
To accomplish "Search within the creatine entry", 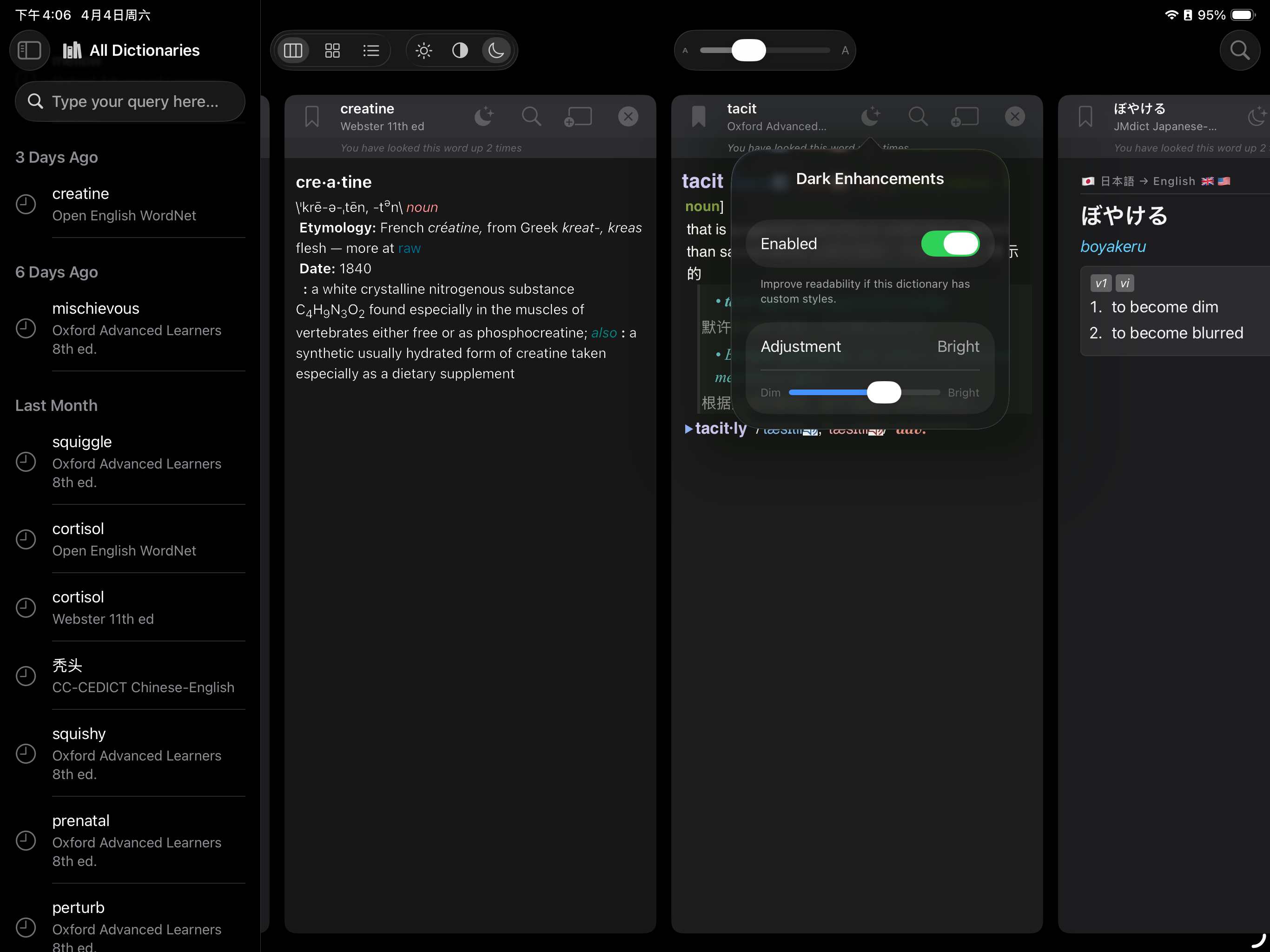I will (531, 117).
